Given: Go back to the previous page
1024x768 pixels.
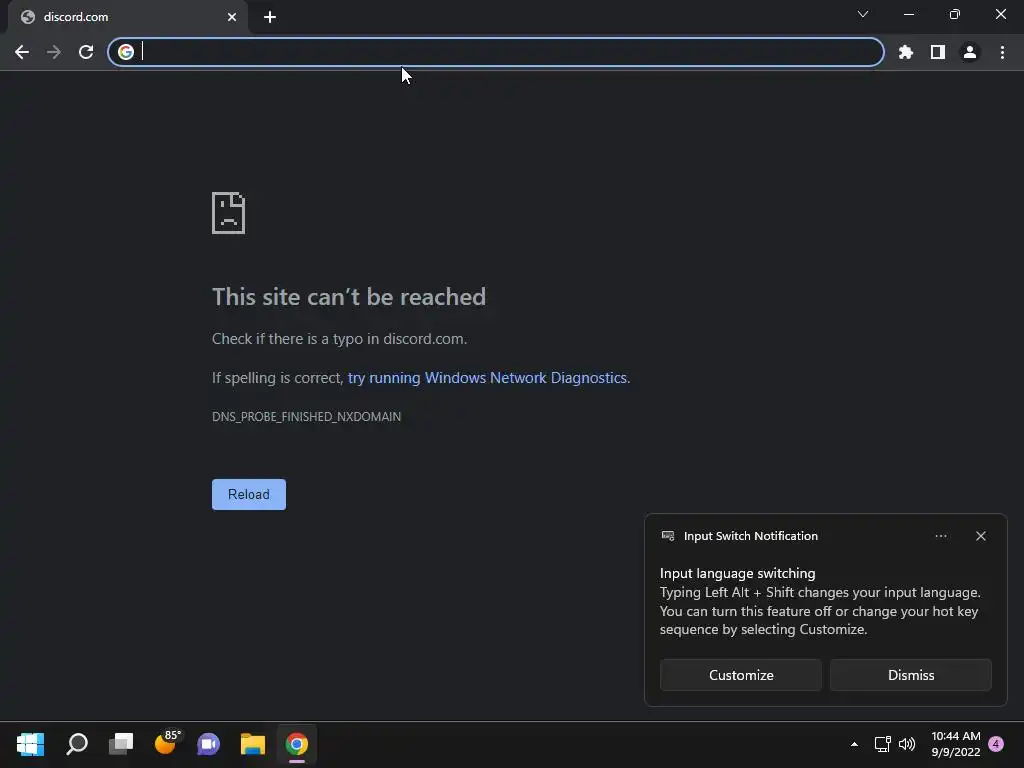Looking at the screenshot, I should (x=22, y=52).
